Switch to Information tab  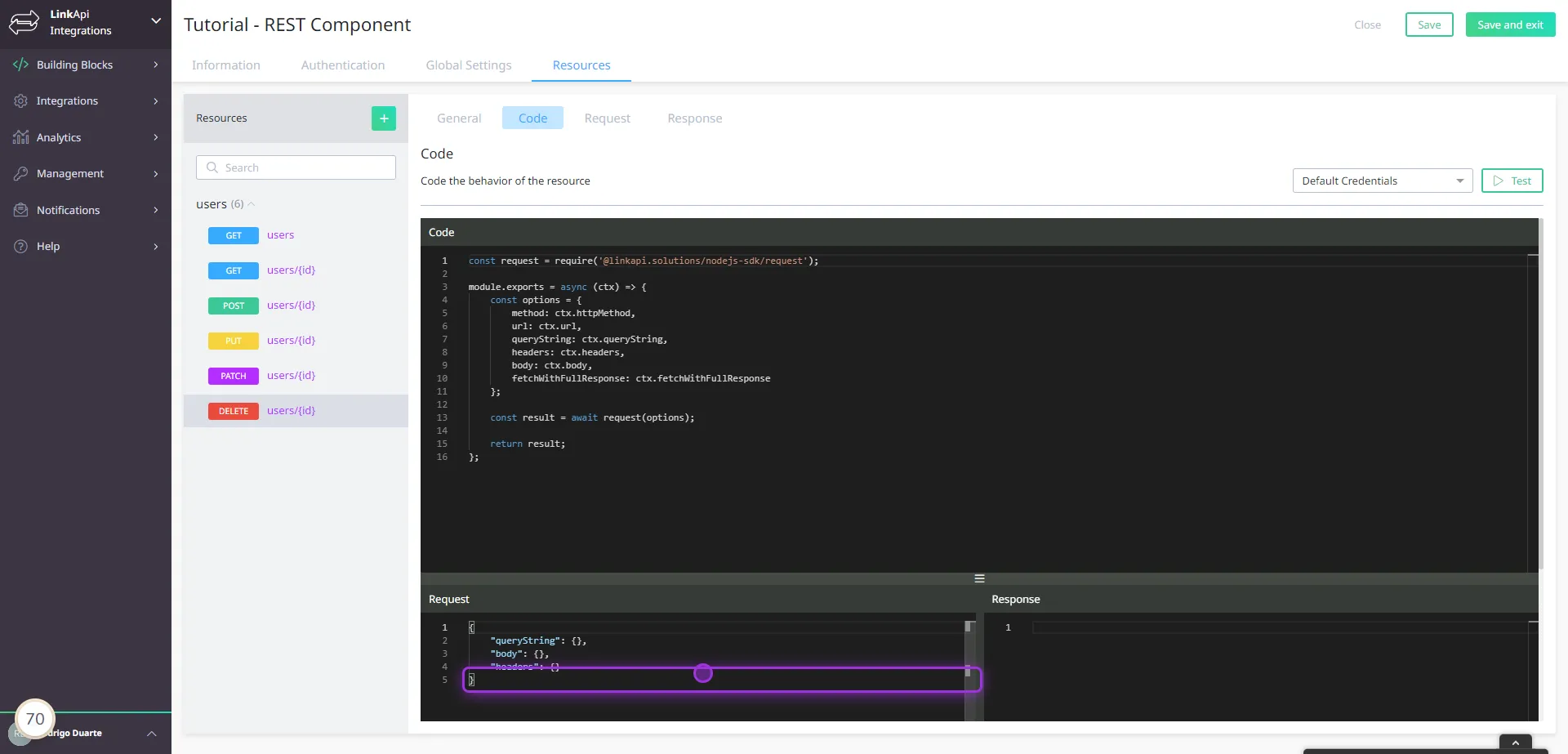(x=226, y=65)
